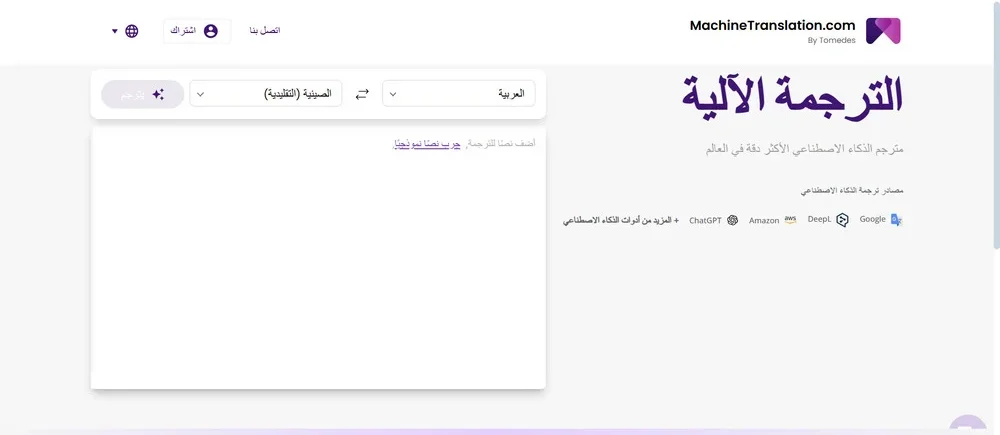Click the مترجم الذكاء الاصطناعي الأكثر دقة tagline

(x=805, y=149)
